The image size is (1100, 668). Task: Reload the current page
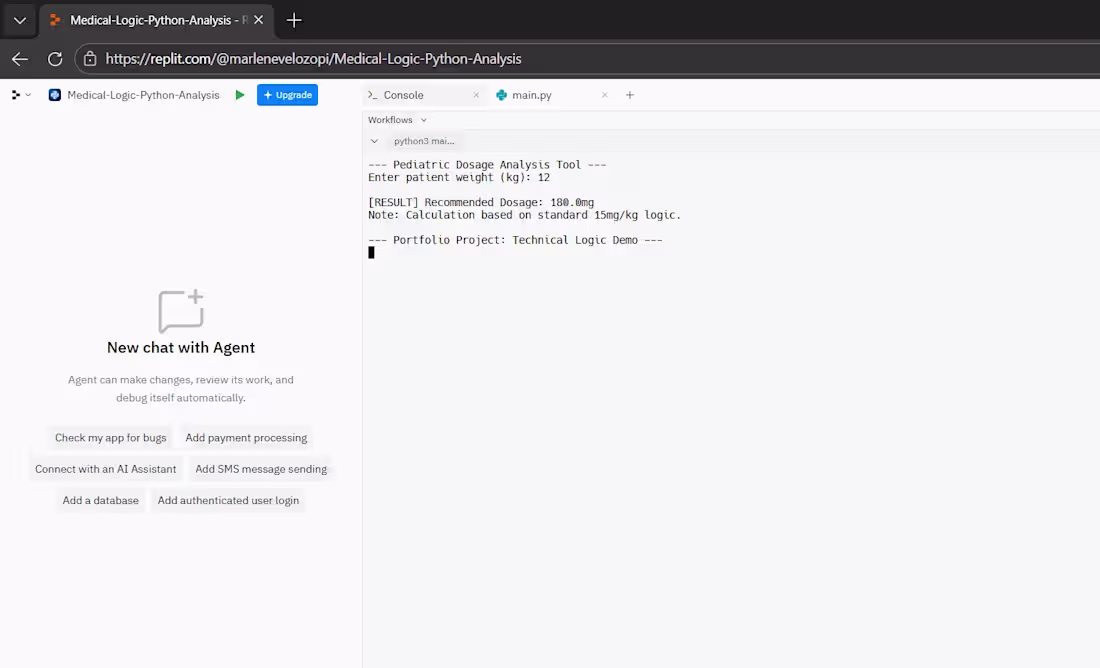pos(55,59)
